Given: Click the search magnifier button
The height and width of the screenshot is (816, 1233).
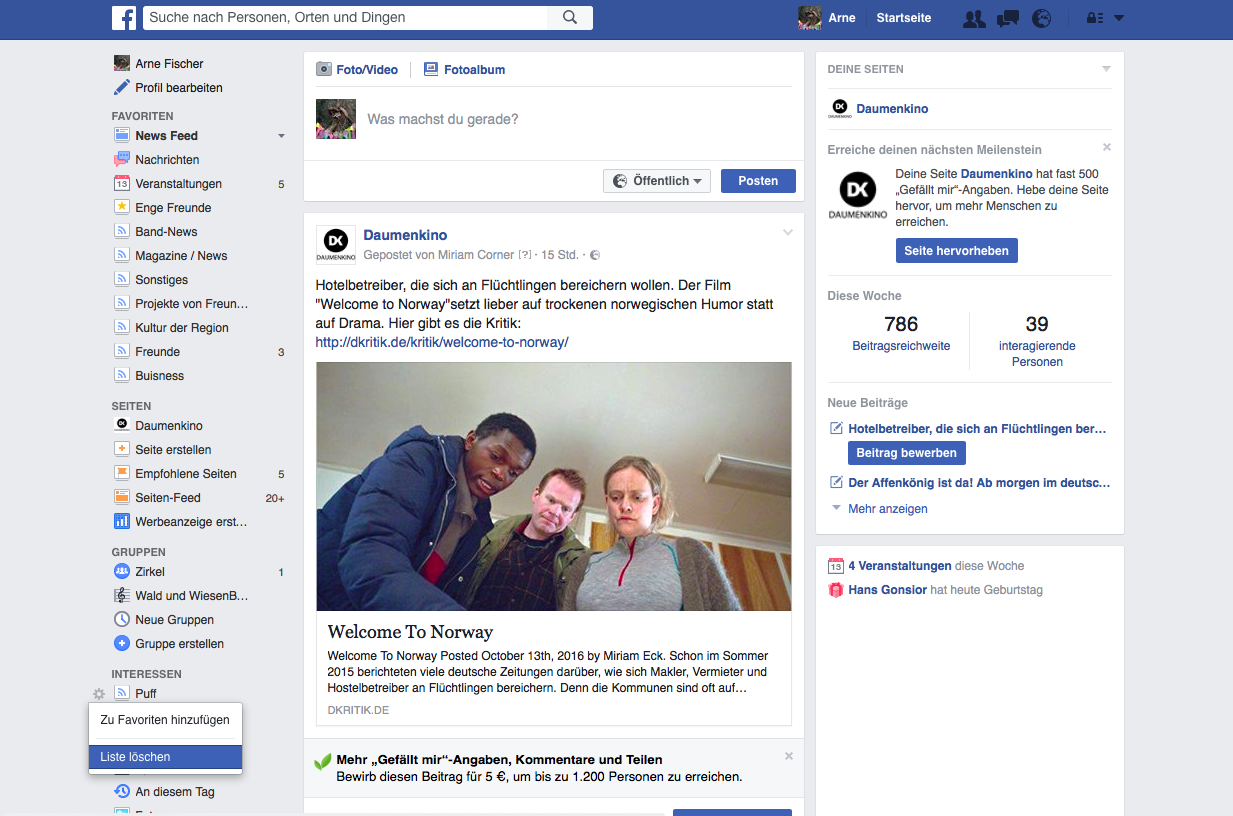Looking at the screenshot, I should tap(570, 18).
